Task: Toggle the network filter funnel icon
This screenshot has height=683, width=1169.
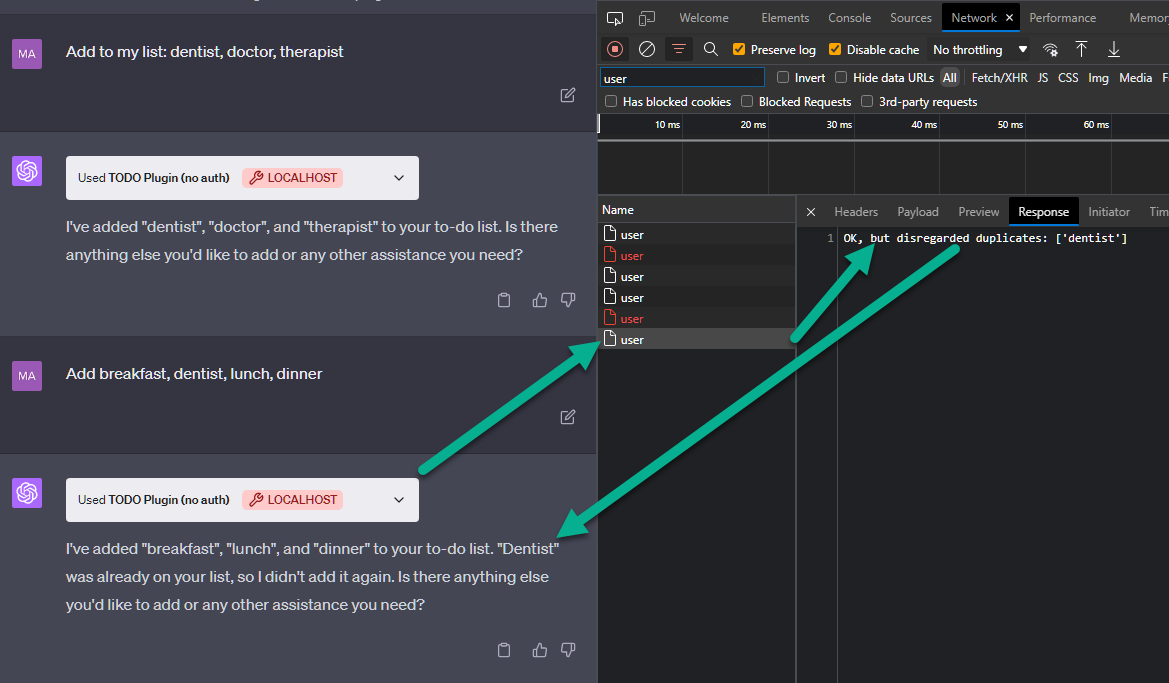Action: coord(679,49)
